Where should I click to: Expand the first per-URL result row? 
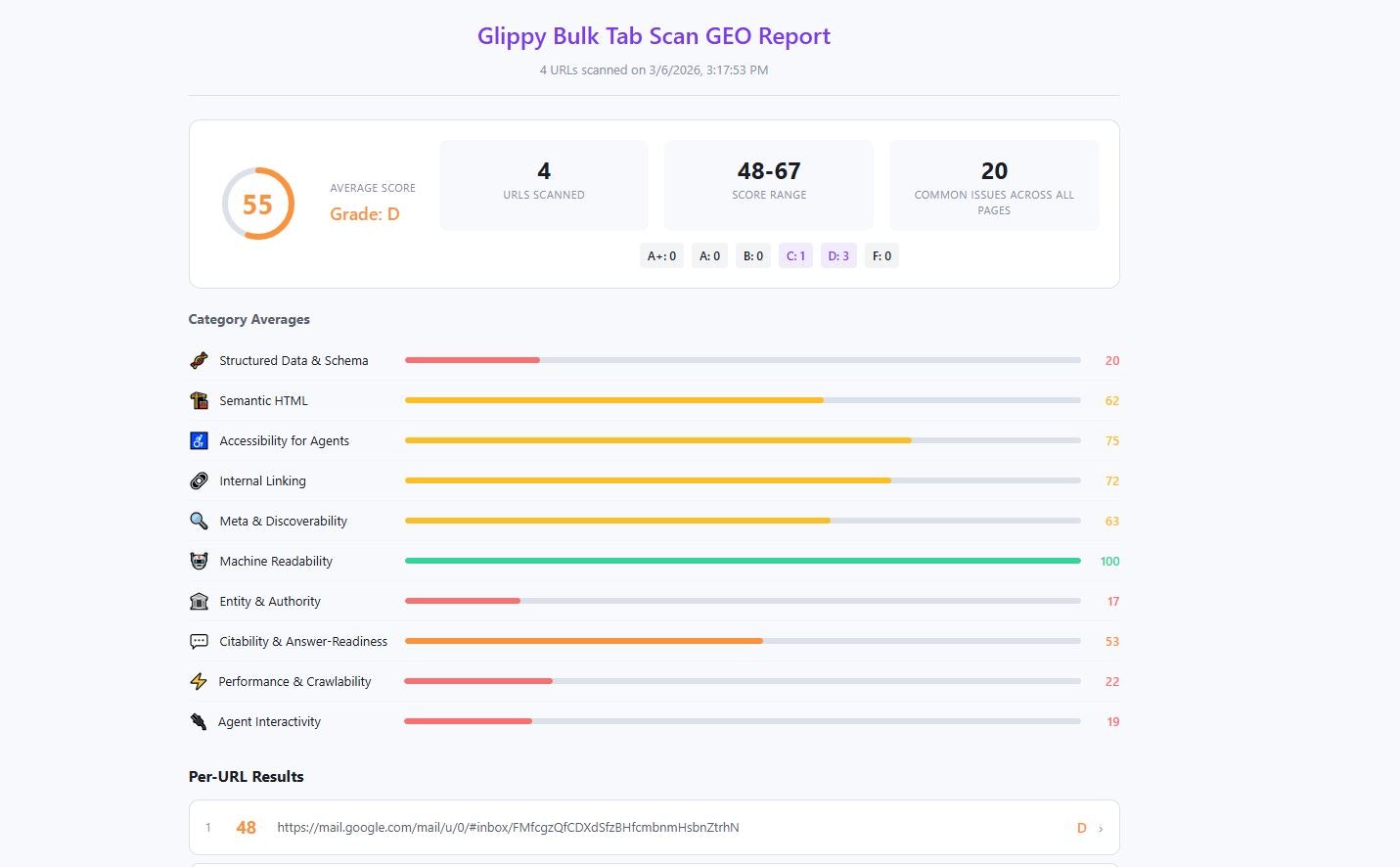point(654,827)
